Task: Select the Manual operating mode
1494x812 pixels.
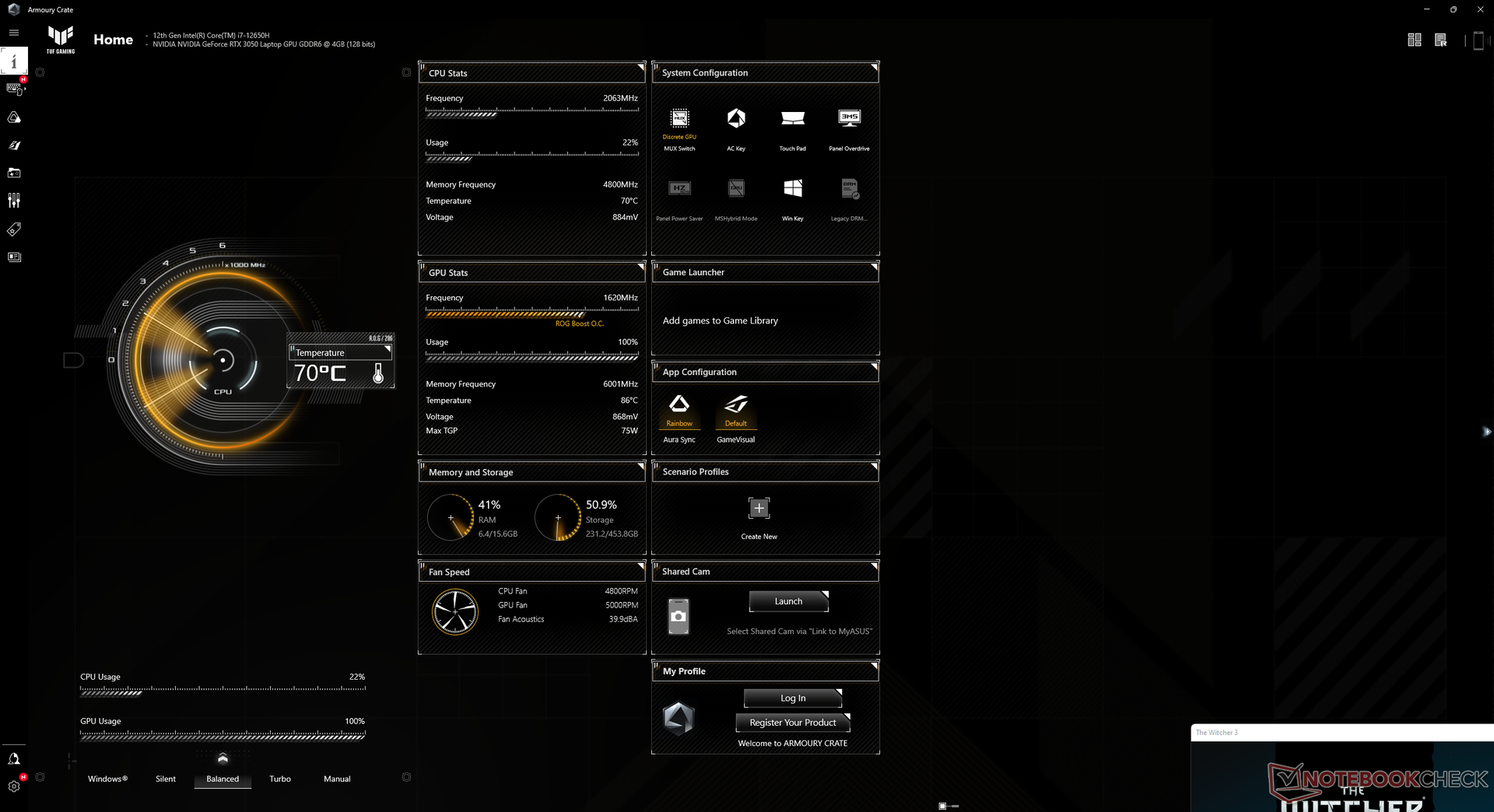Action: pos(337,779)
